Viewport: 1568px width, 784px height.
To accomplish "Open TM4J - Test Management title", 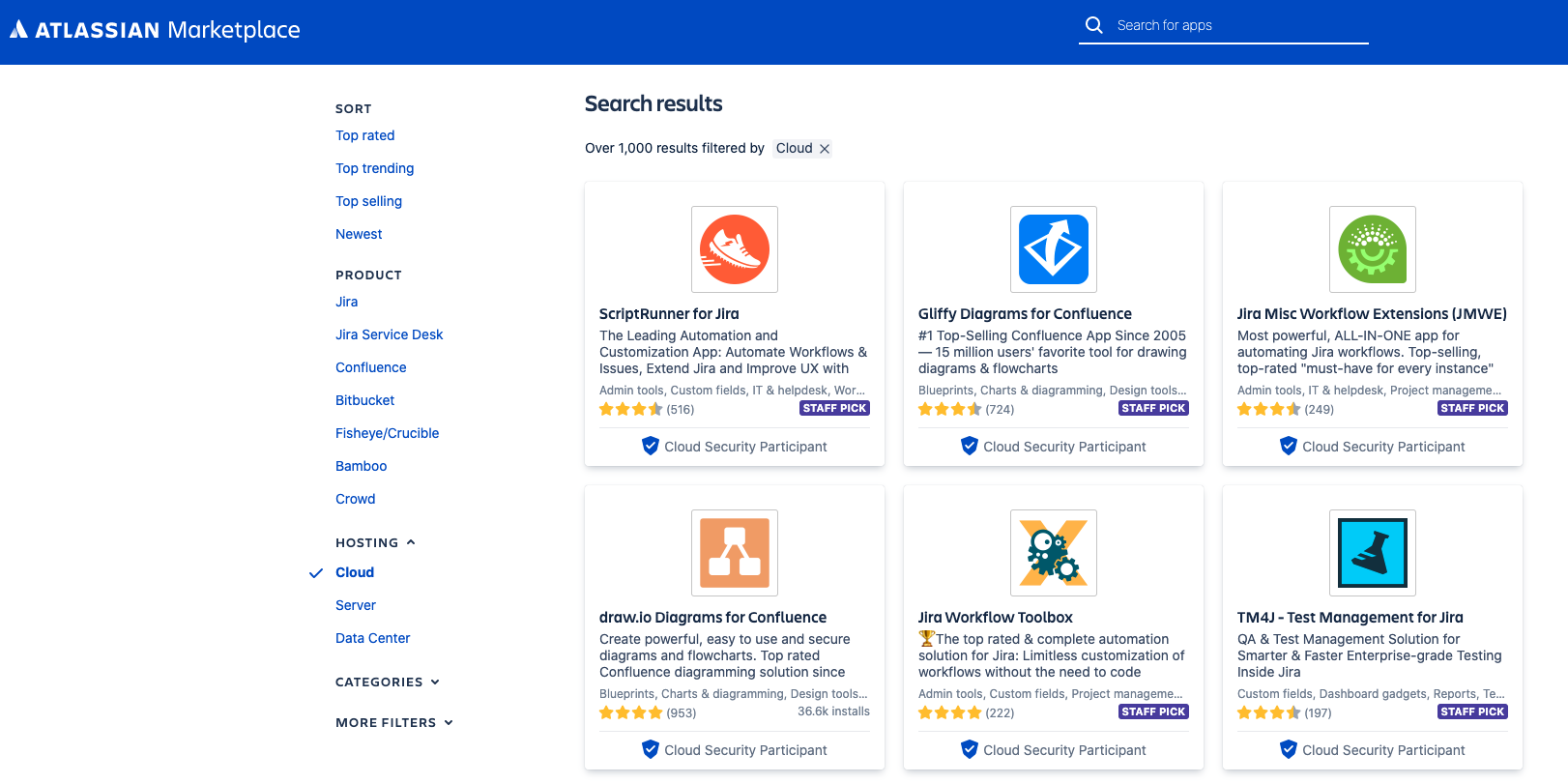I will pyautogui.click(x=1350, y=618).
